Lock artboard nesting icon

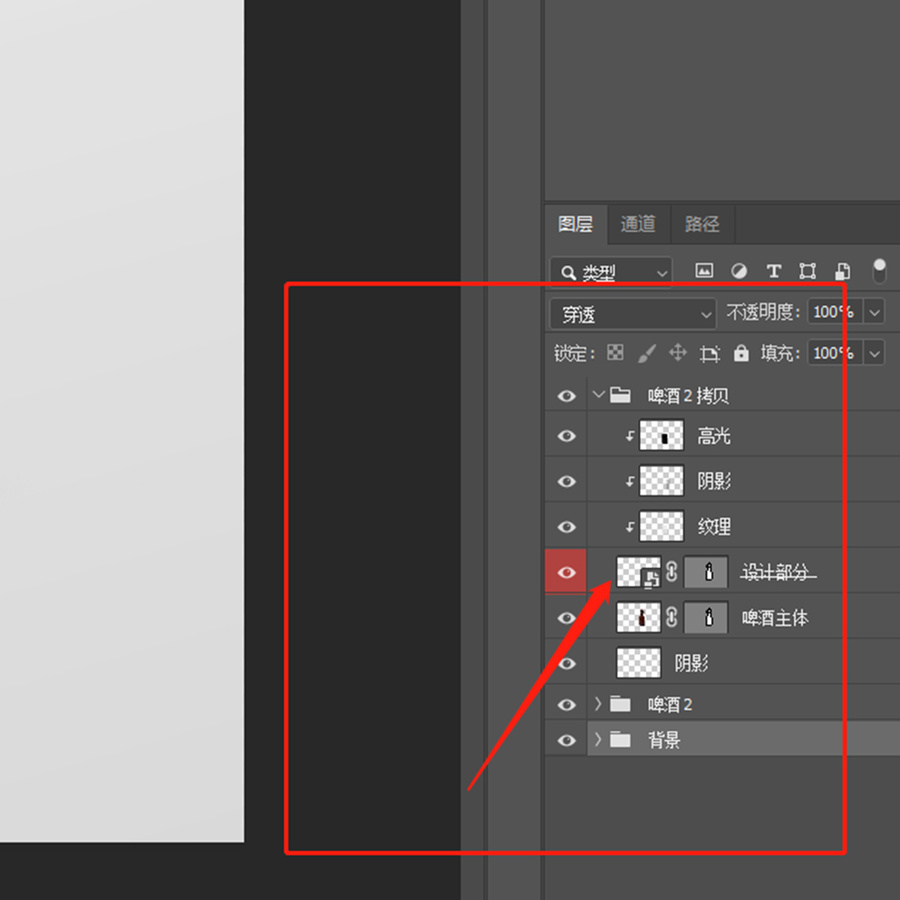[x=709, y=353]
